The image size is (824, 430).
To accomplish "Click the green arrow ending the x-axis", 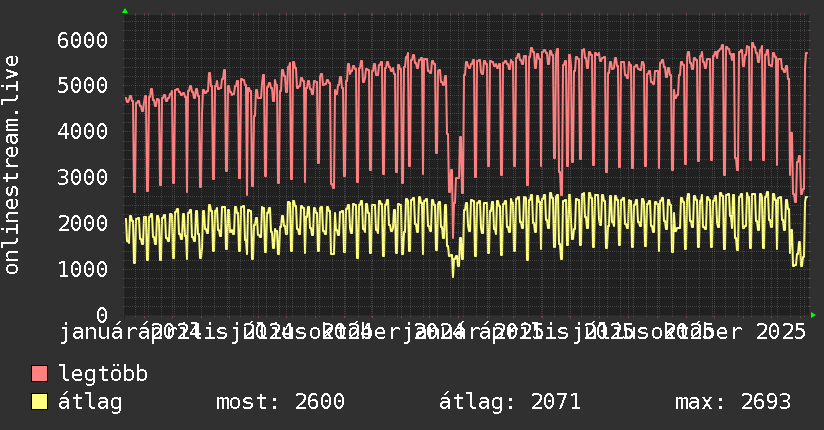I will click(813, 315).
